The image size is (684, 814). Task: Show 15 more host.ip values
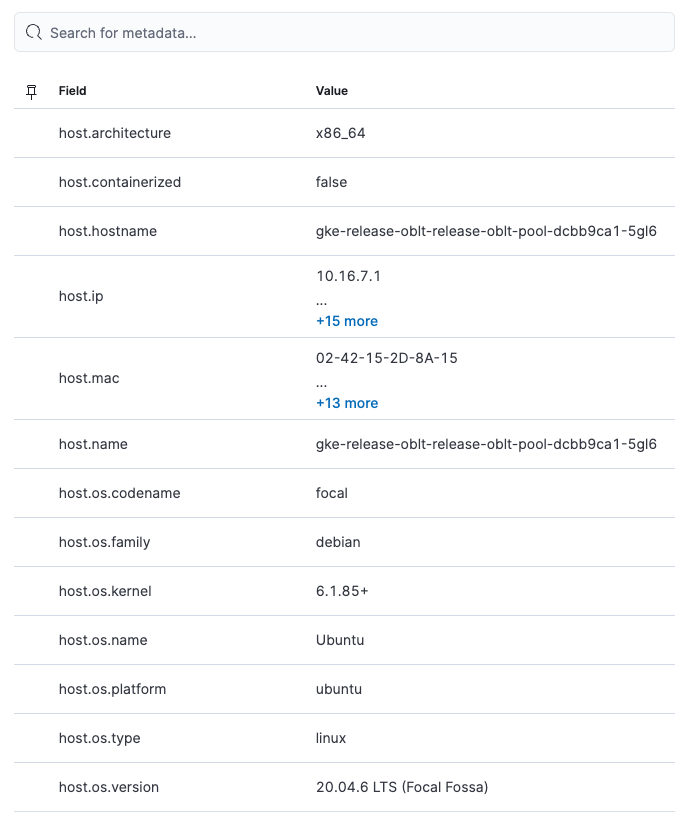click(x=347, y=321)
